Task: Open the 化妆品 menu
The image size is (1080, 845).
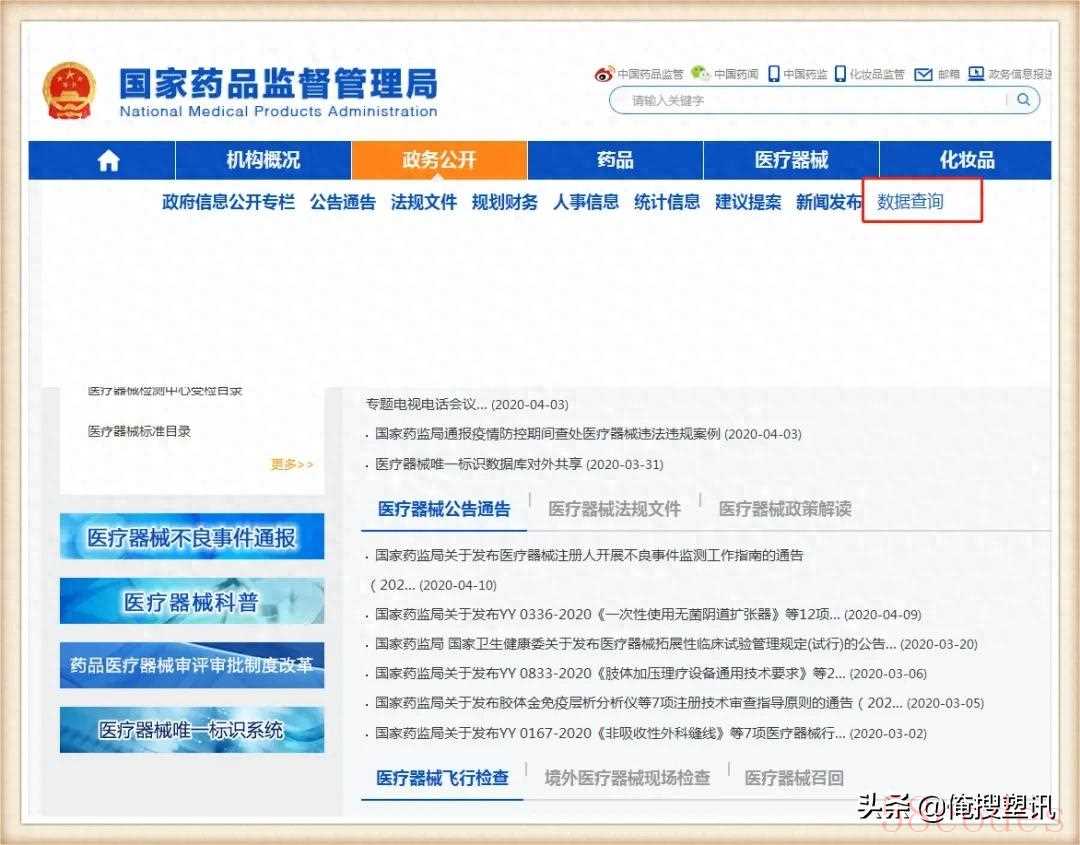Action: (x=966, y=160)
